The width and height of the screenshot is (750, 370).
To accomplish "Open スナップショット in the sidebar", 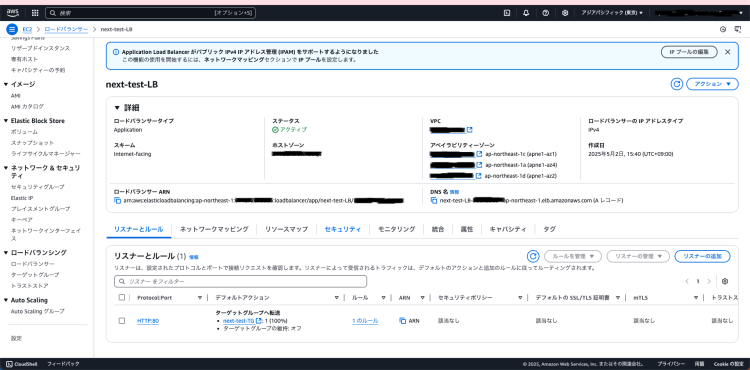I will [x=32, y=143].
